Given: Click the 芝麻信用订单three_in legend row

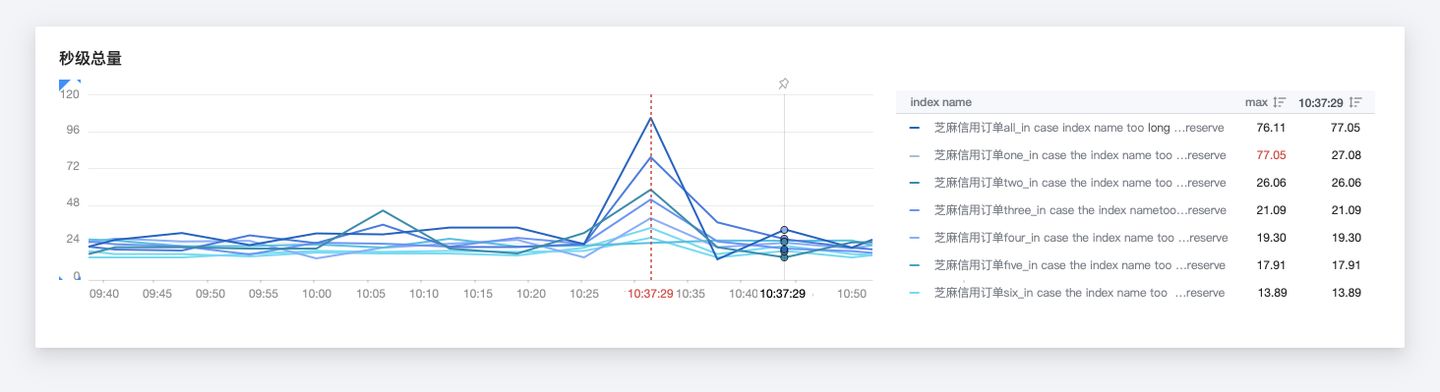Looking at the screenshot, I should (1135, 210).
